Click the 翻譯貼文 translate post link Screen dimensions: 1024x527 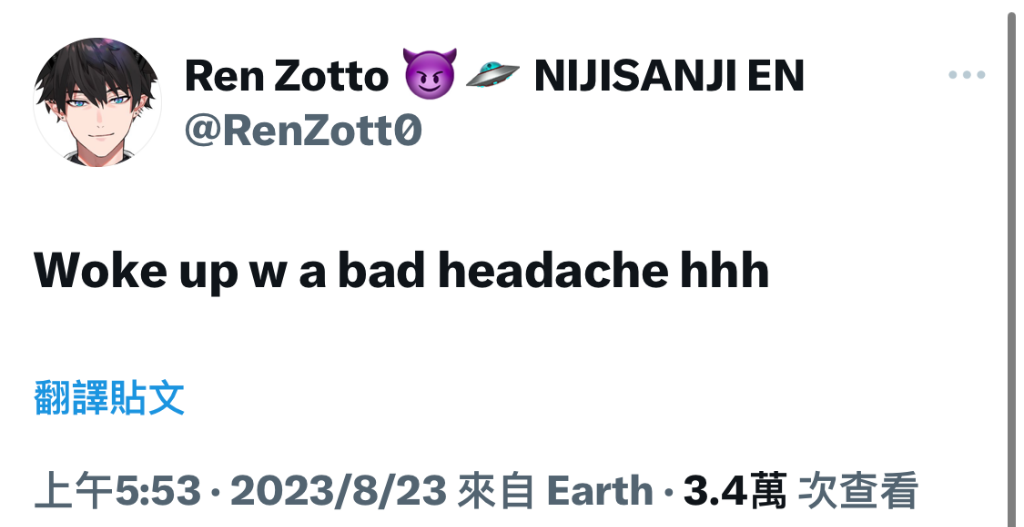(x=109, y=398)
